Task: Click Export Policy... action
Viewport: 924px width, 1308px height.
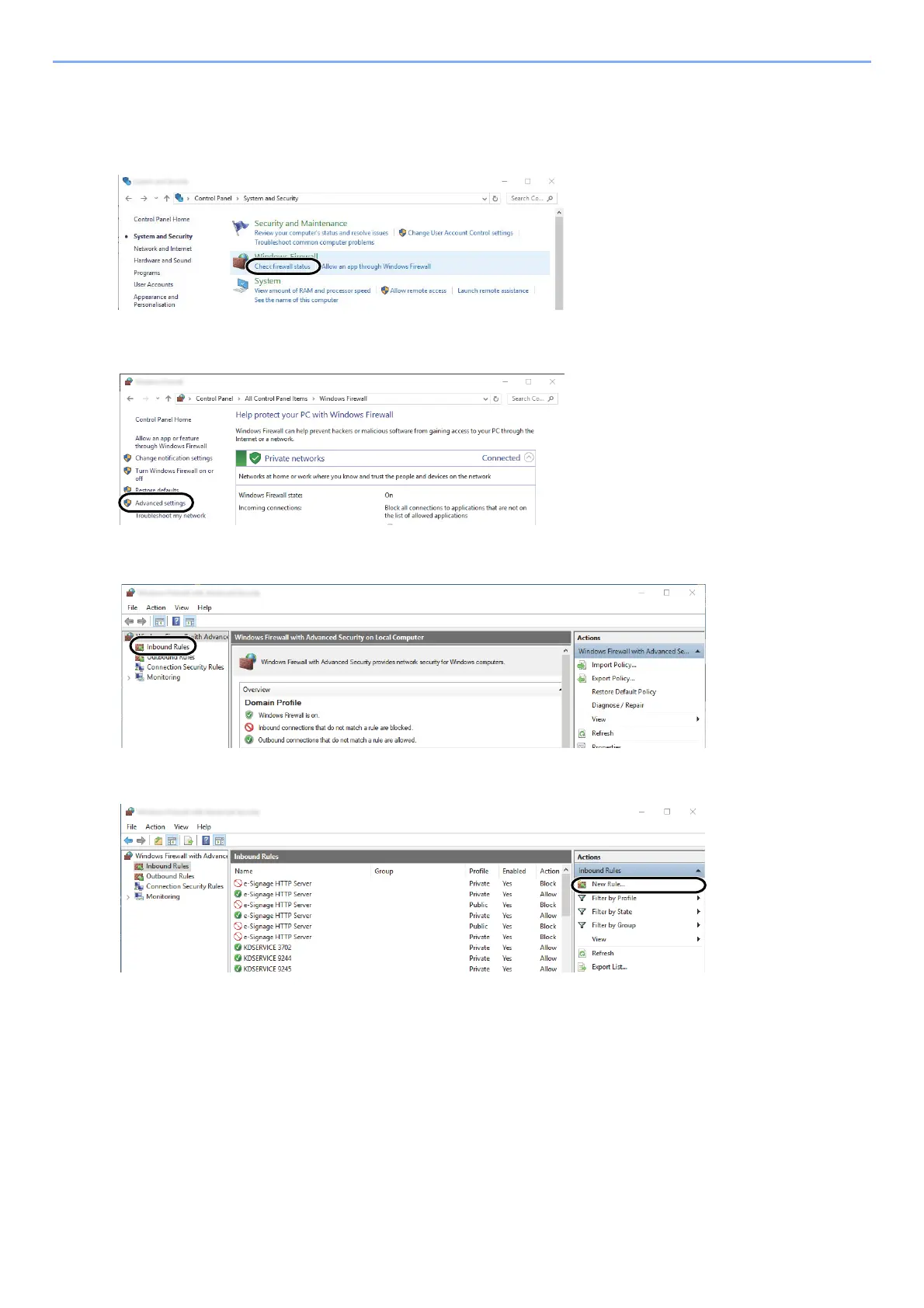Action: click(613, 678)
